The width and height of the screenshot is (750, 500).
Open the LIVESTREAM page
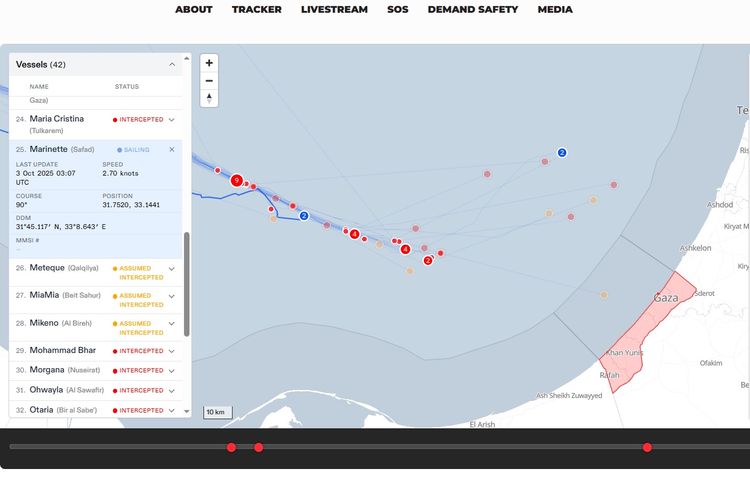coord(334,10)
